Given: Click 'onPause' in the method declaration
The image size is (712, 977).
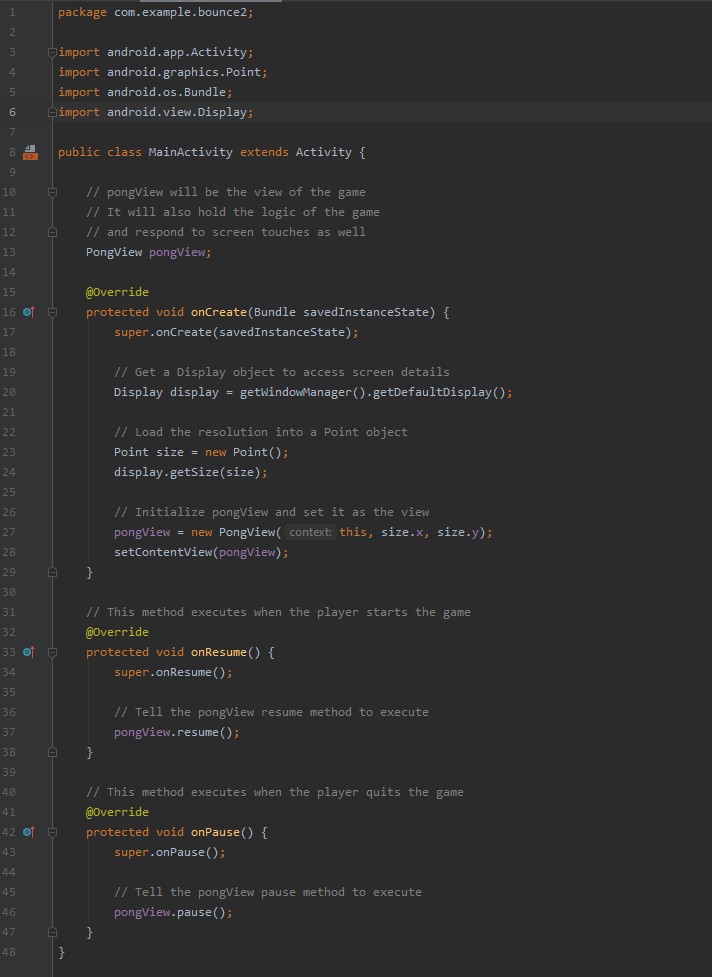Looking at the screenshot, I should pos(216,832).
